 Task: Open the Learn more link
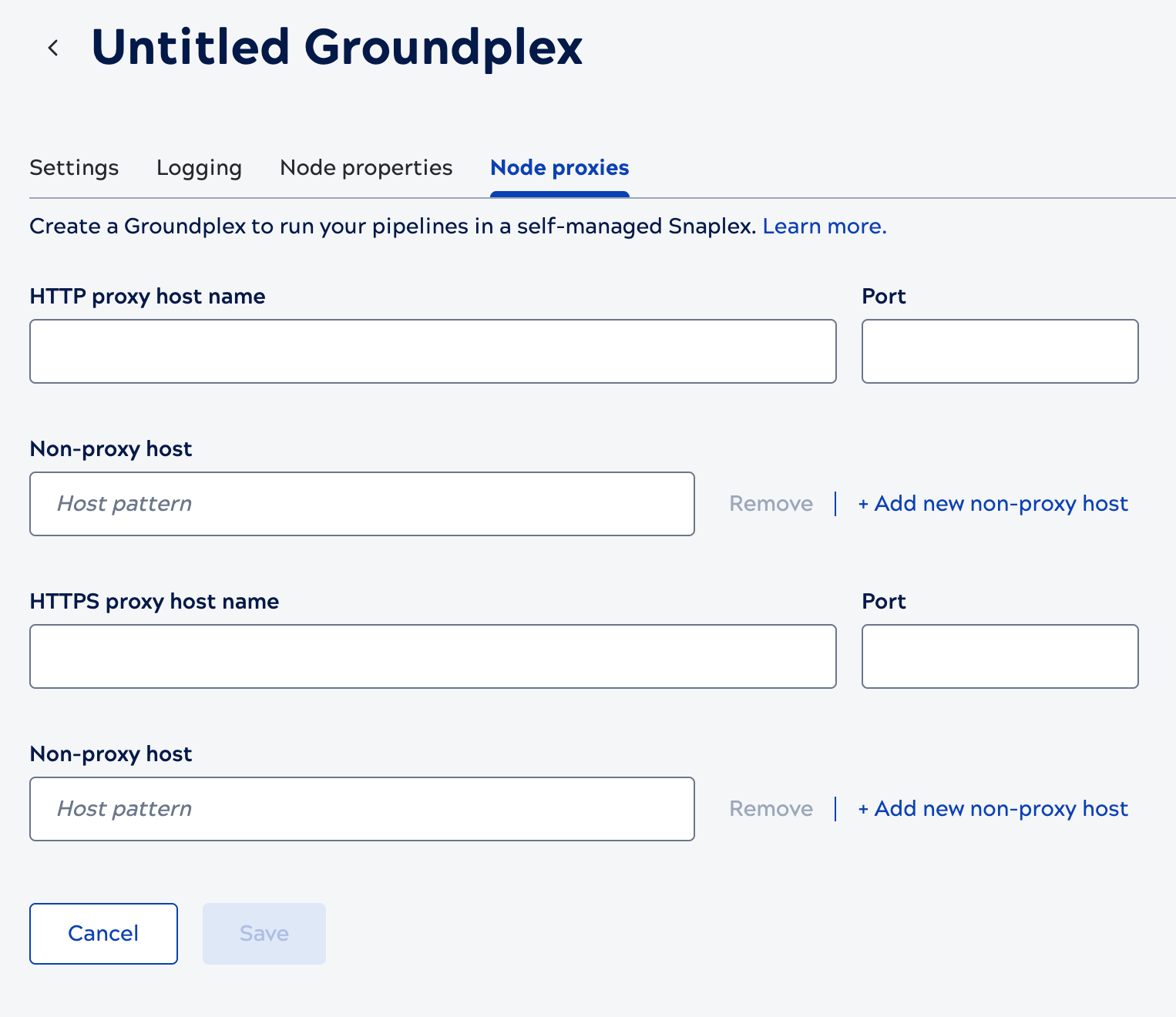tap(825, 227)
